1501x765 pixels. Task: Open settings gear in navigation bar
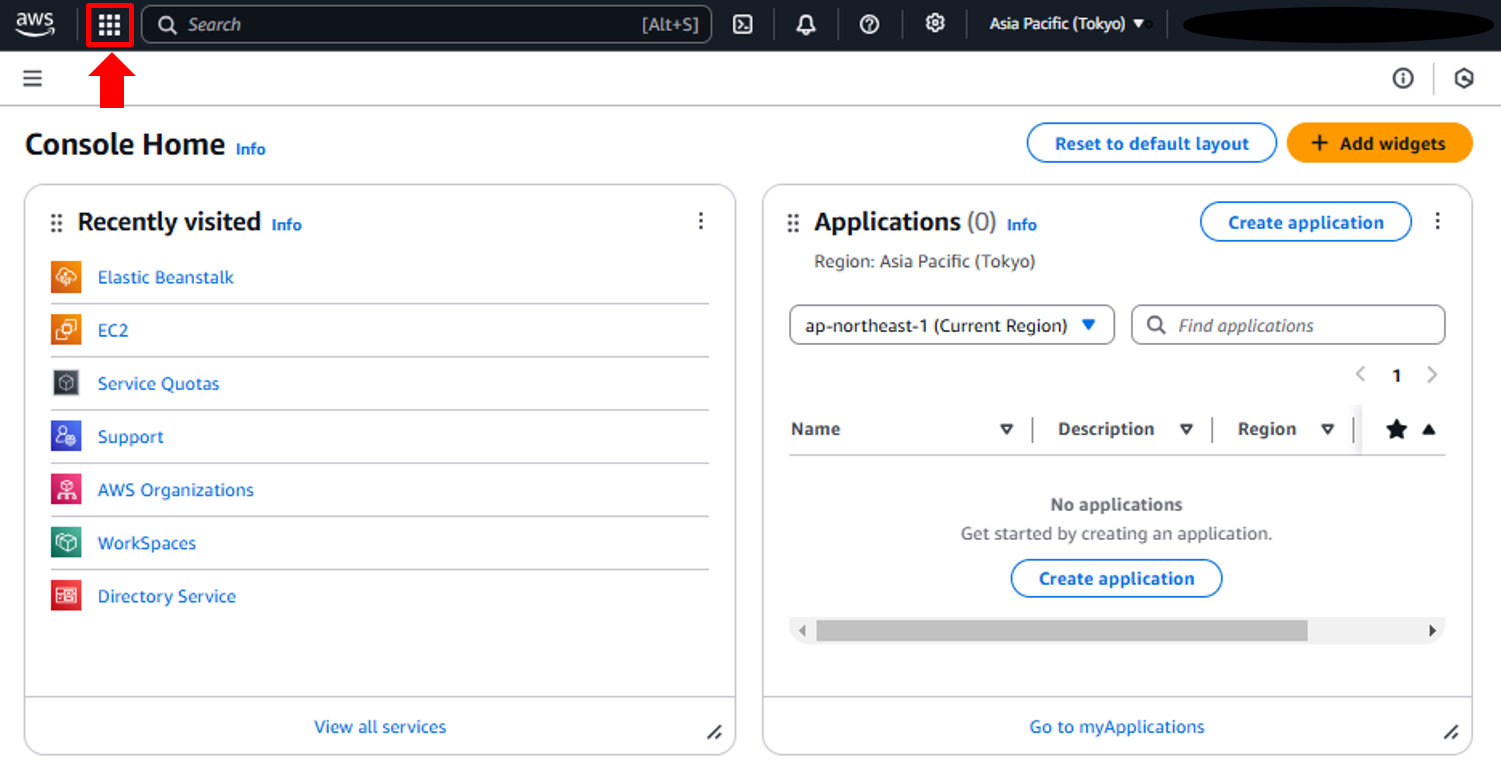tap(935, 24)
